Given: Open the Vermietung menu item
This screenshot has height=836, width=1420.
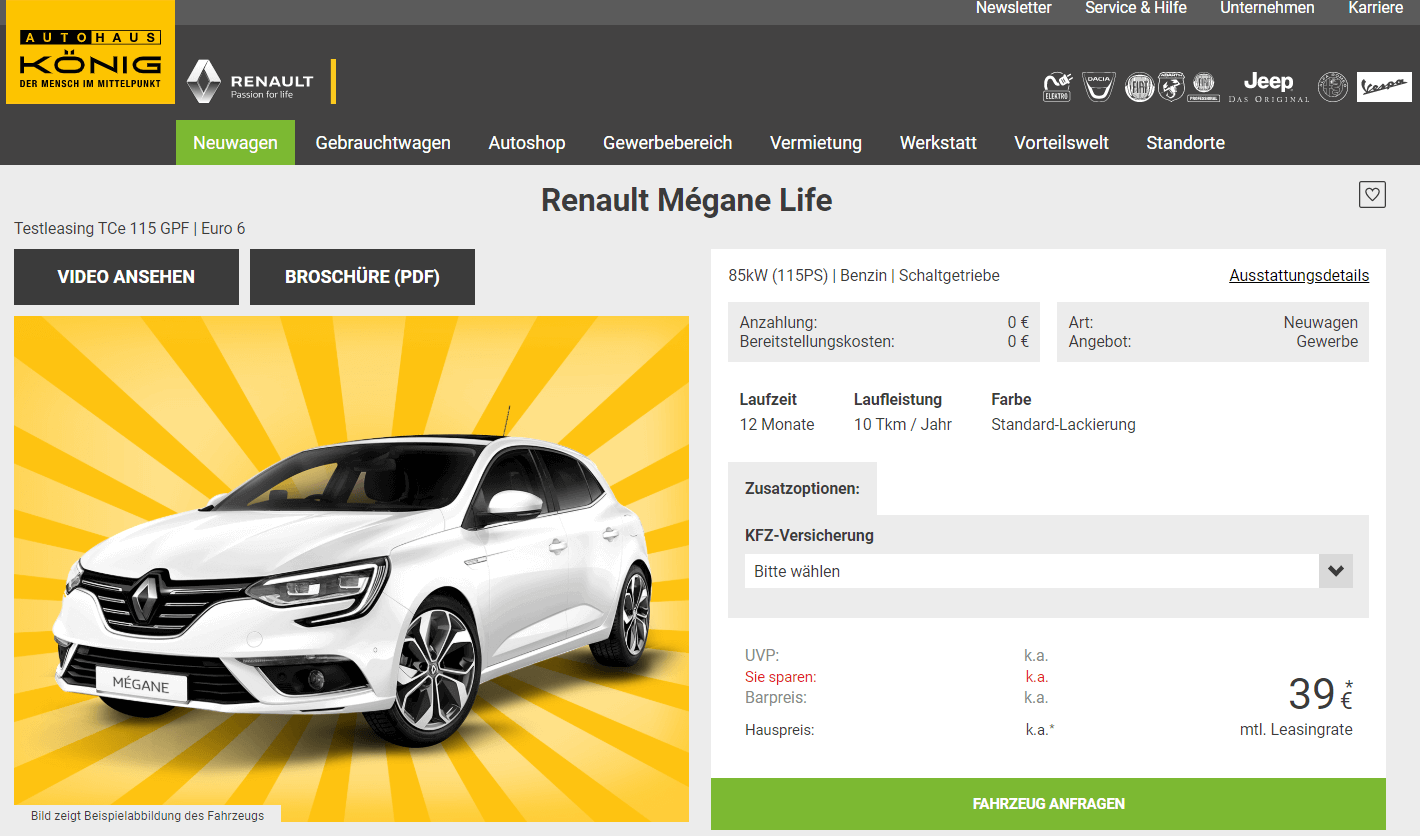Looking at the screenshot, I should pos(816,143).
